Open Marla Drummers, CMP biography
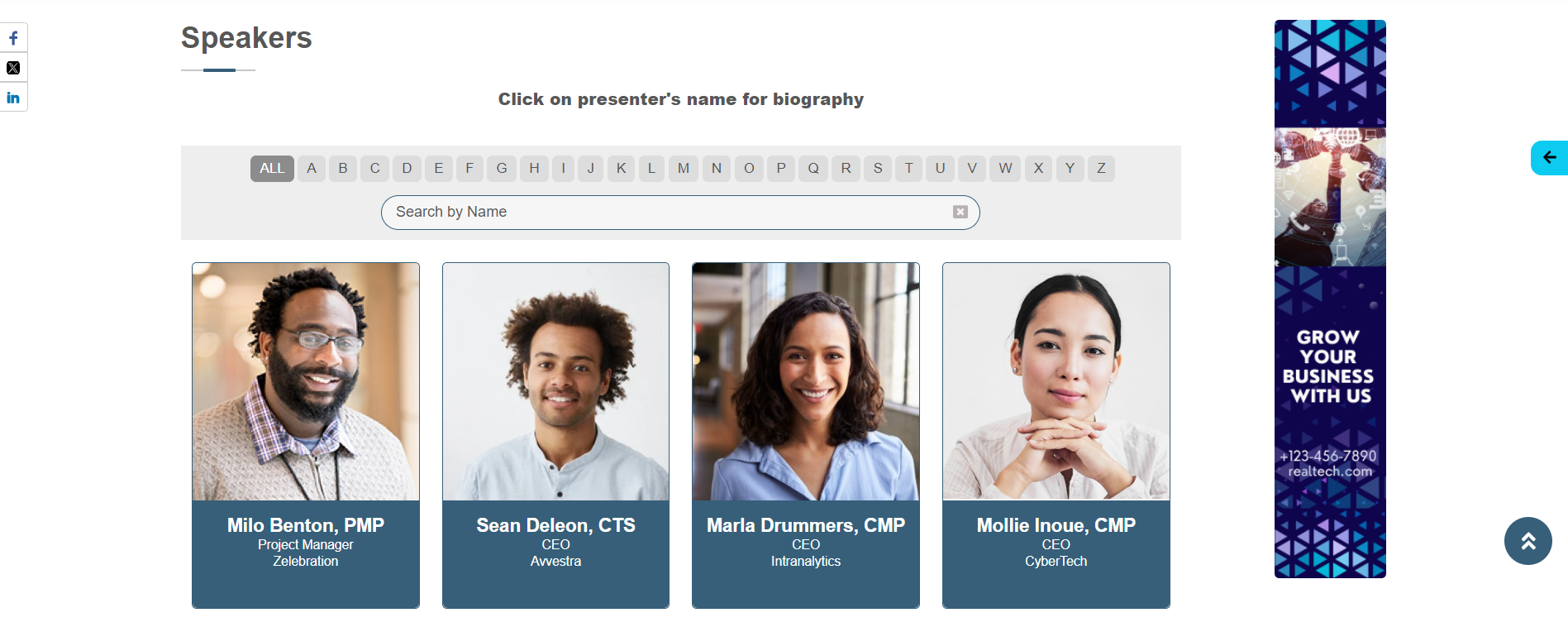Image resolution: width=1568 pixels, height=627 pixels. pos(806,525)
